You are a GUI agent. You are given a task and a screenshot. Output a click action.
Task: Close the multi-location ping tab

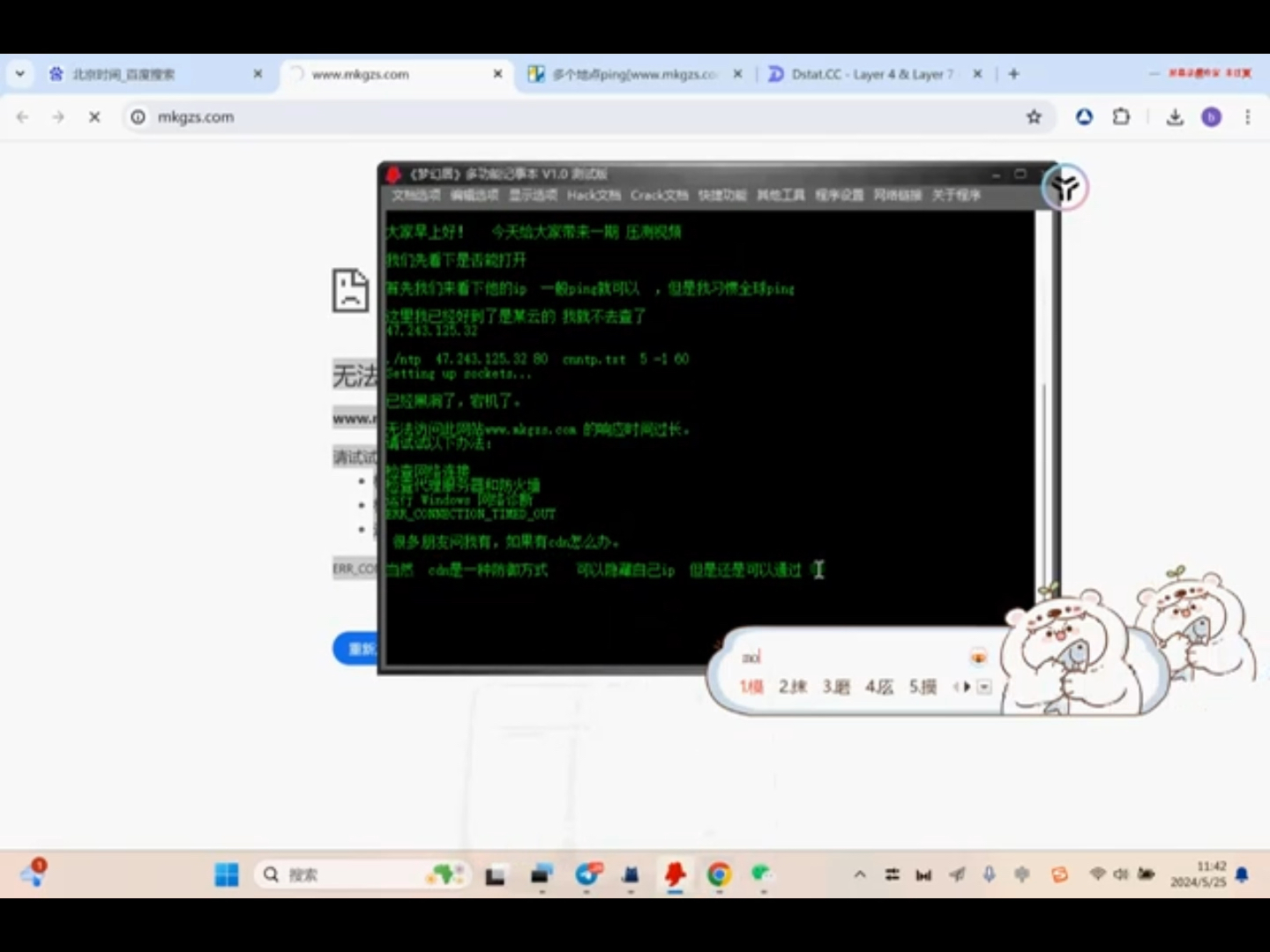coord(737,74)
